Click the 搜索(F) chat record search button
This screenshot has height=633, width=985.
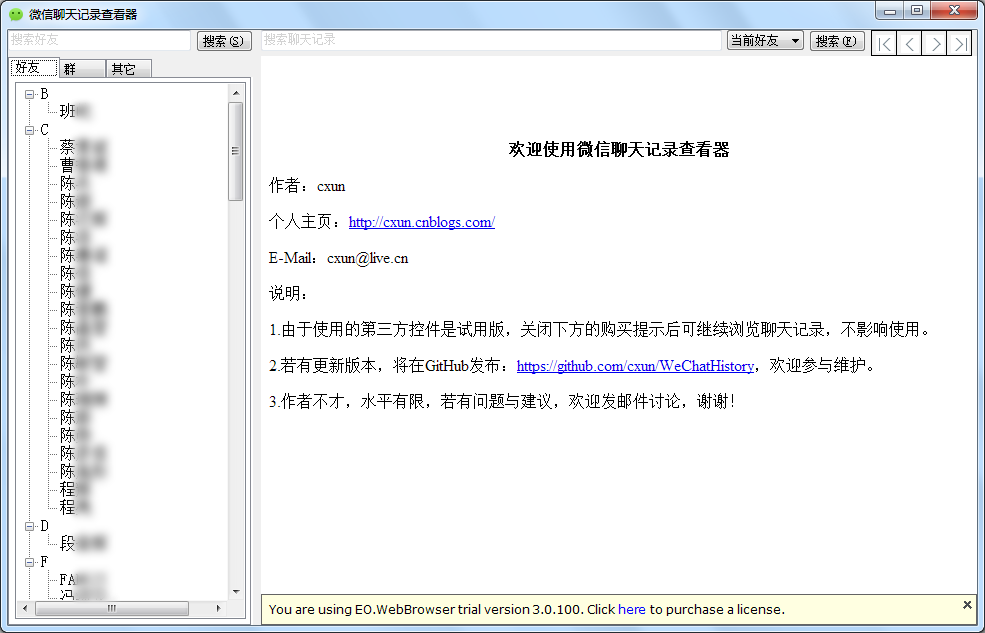click(x=837, y=41)
